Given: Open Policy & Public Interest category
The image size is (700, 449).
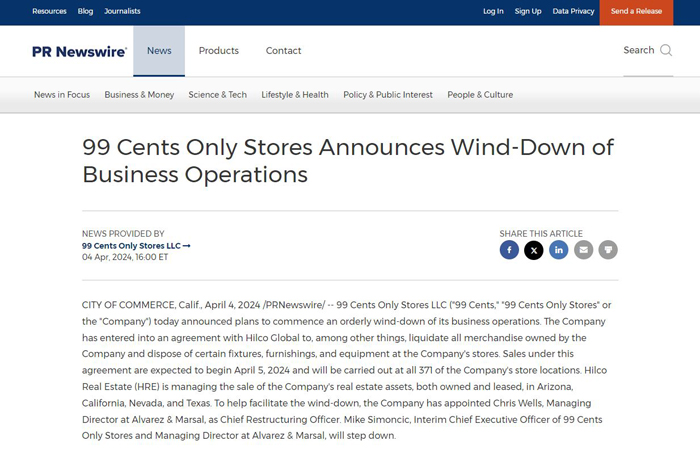Looking at the screenshot, I should [x=388, y=95].
